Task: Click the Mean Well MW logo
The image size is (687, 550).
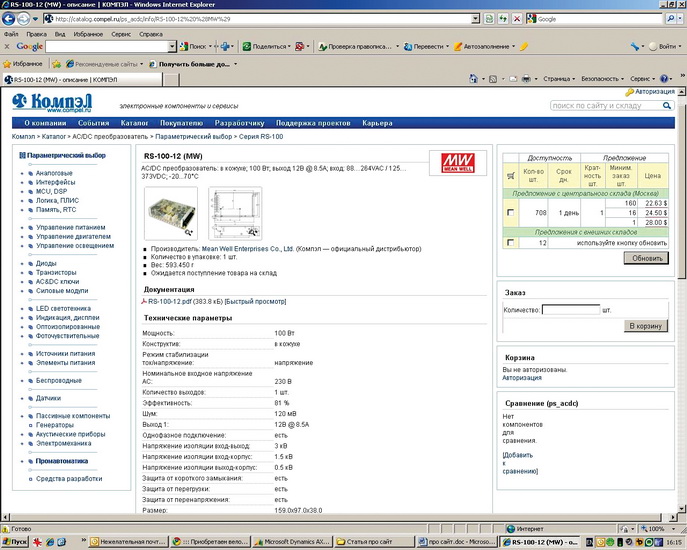Action: pos(457,163)
